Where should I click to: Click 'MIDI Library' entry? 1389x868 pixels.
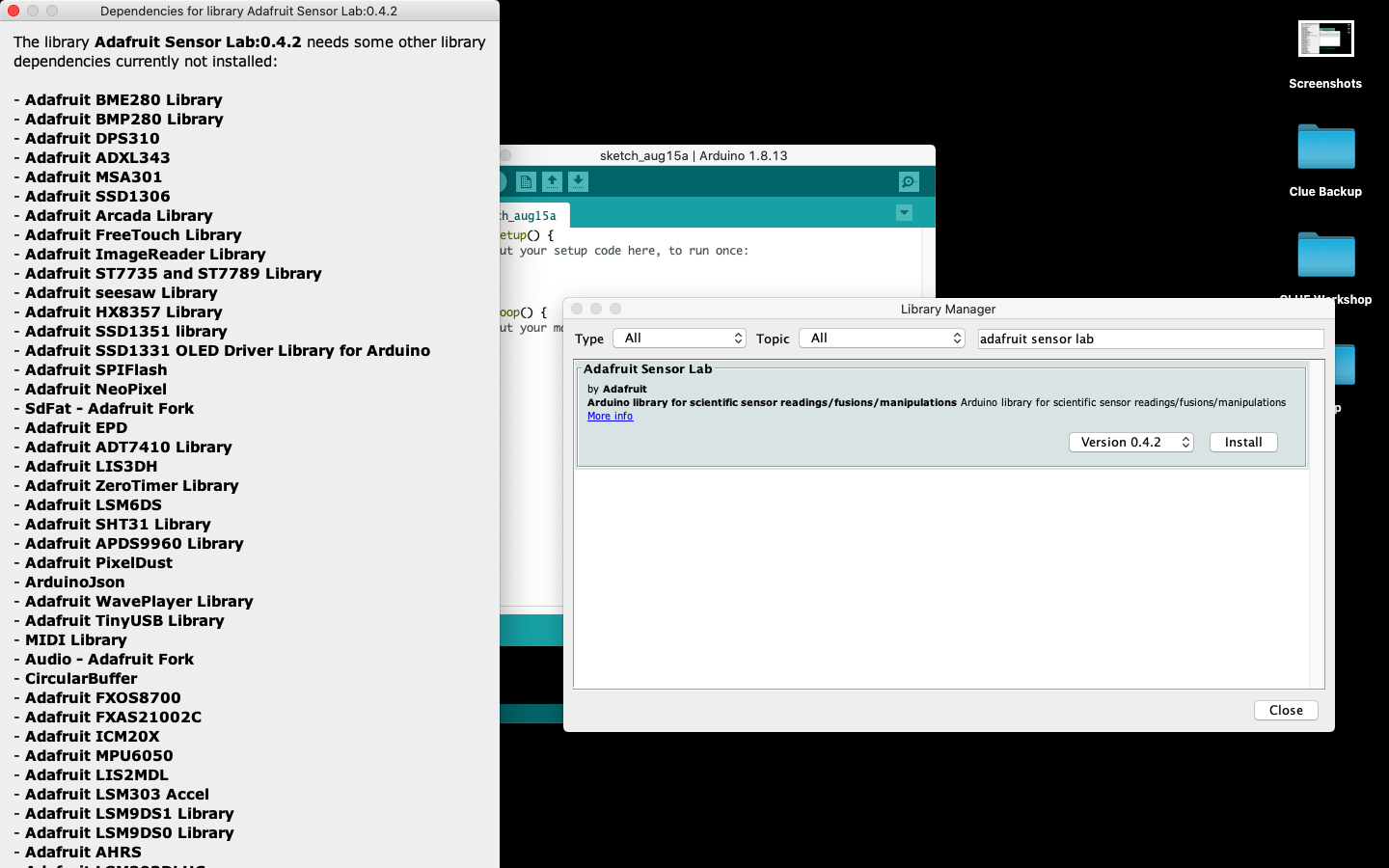[x=76, y=639]
